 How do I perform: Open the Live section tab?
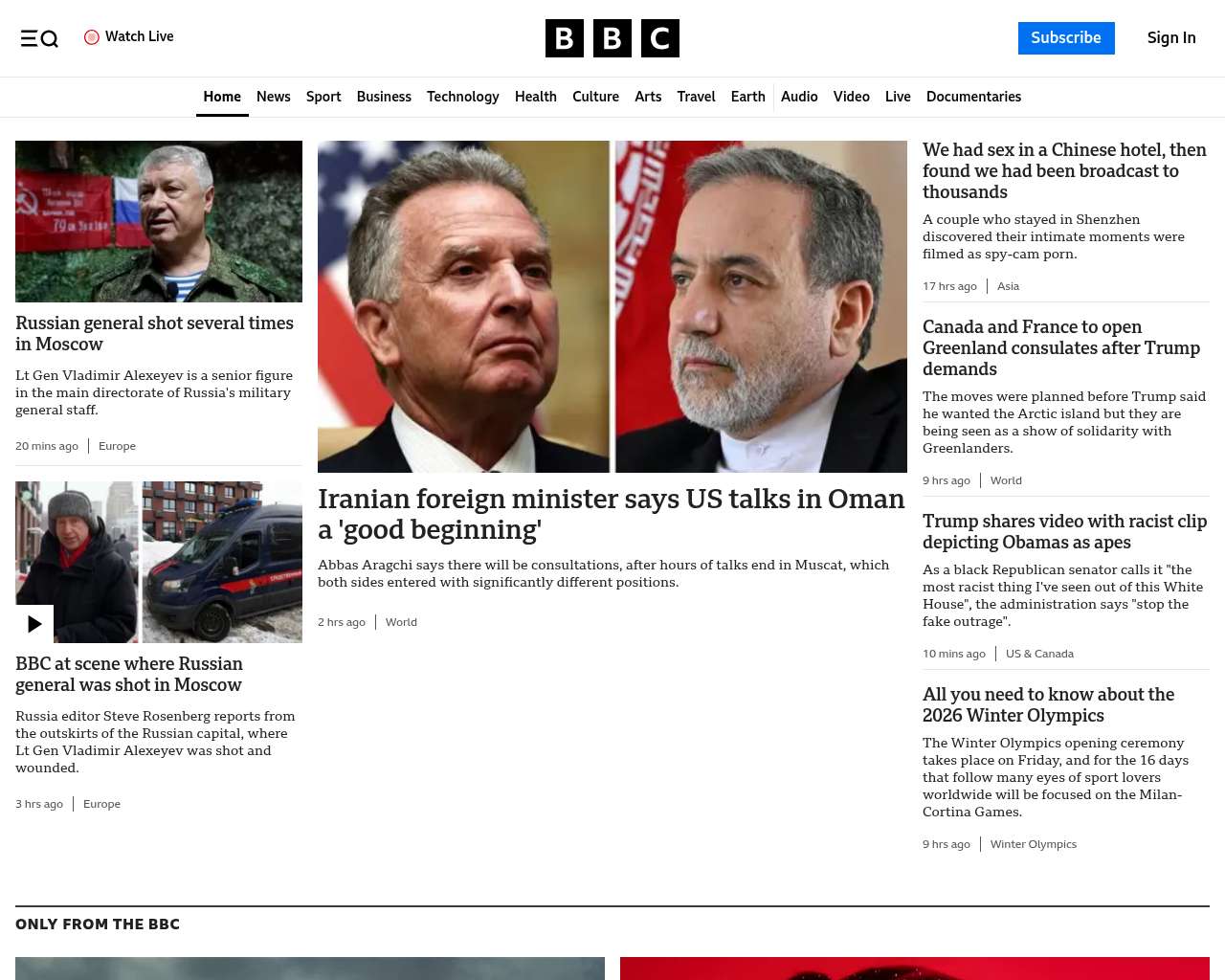coord(898,97)
